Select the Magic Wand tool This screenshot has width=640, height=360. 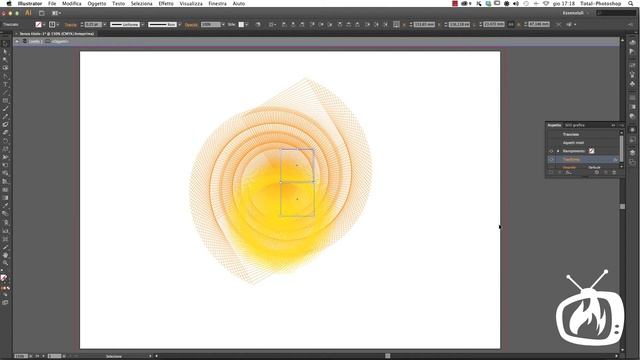click(5, 60)
